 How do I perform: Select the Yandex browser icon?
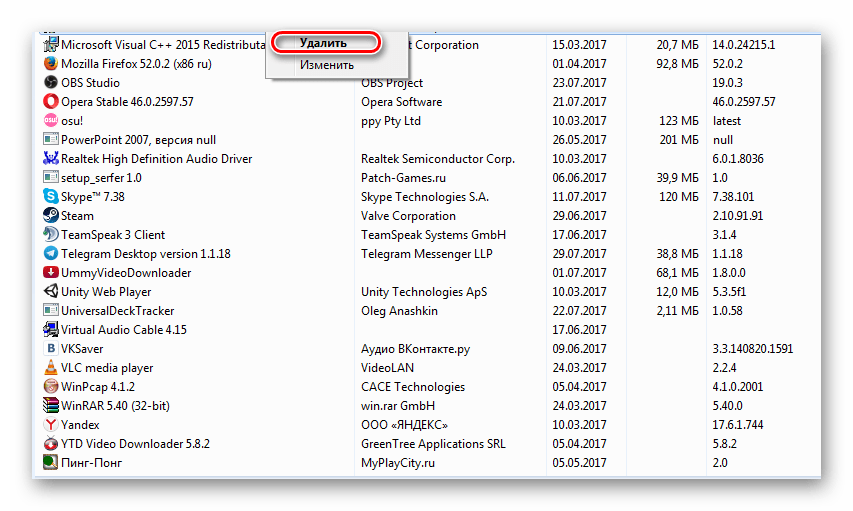(x=51, y=425)
